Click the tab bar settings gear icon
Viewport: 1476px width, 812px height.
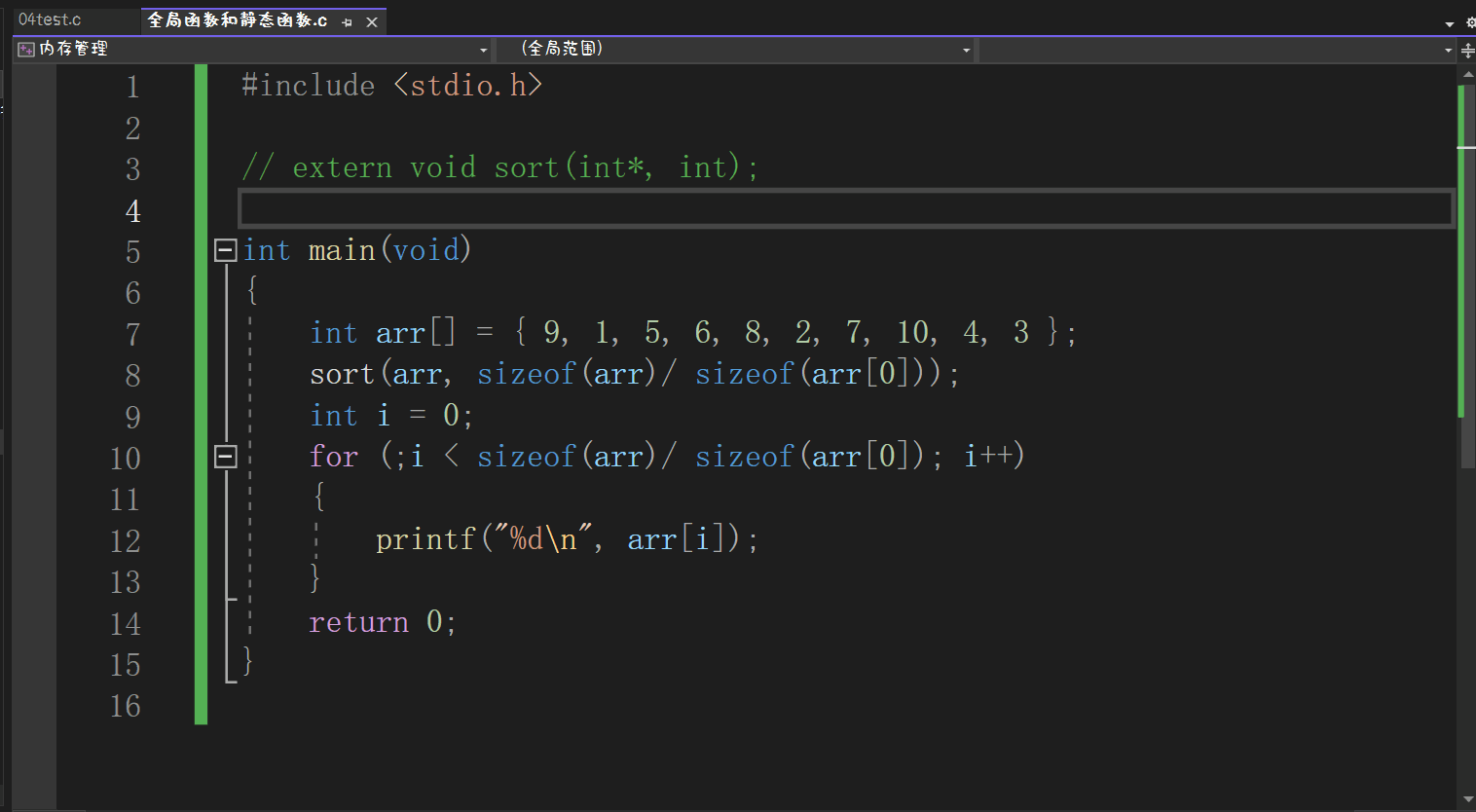click(x=1470, y=21)
